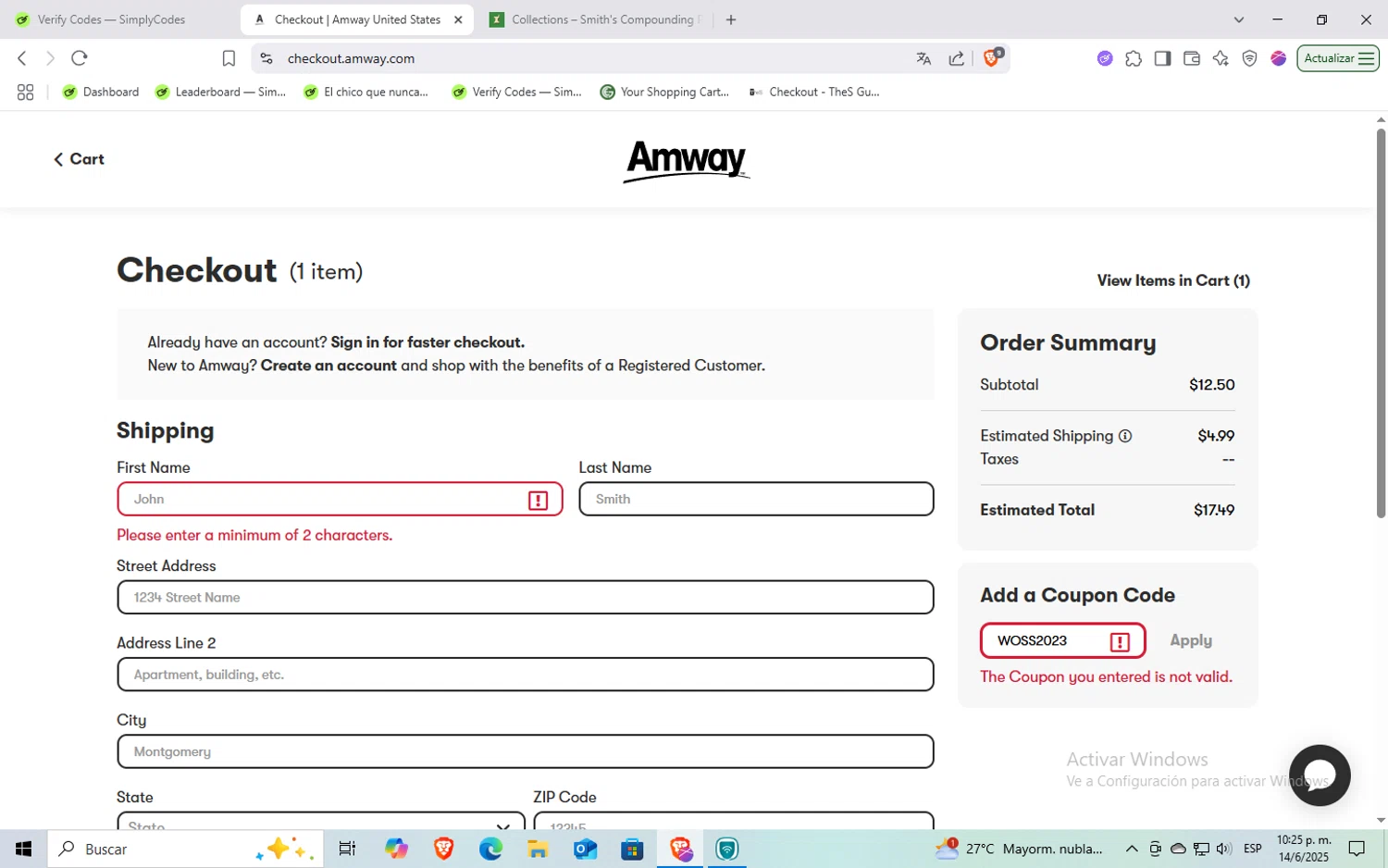Open Microsoft Store from taskbar
Viewport: 1388px width, 868px height.
click(632, 849)
